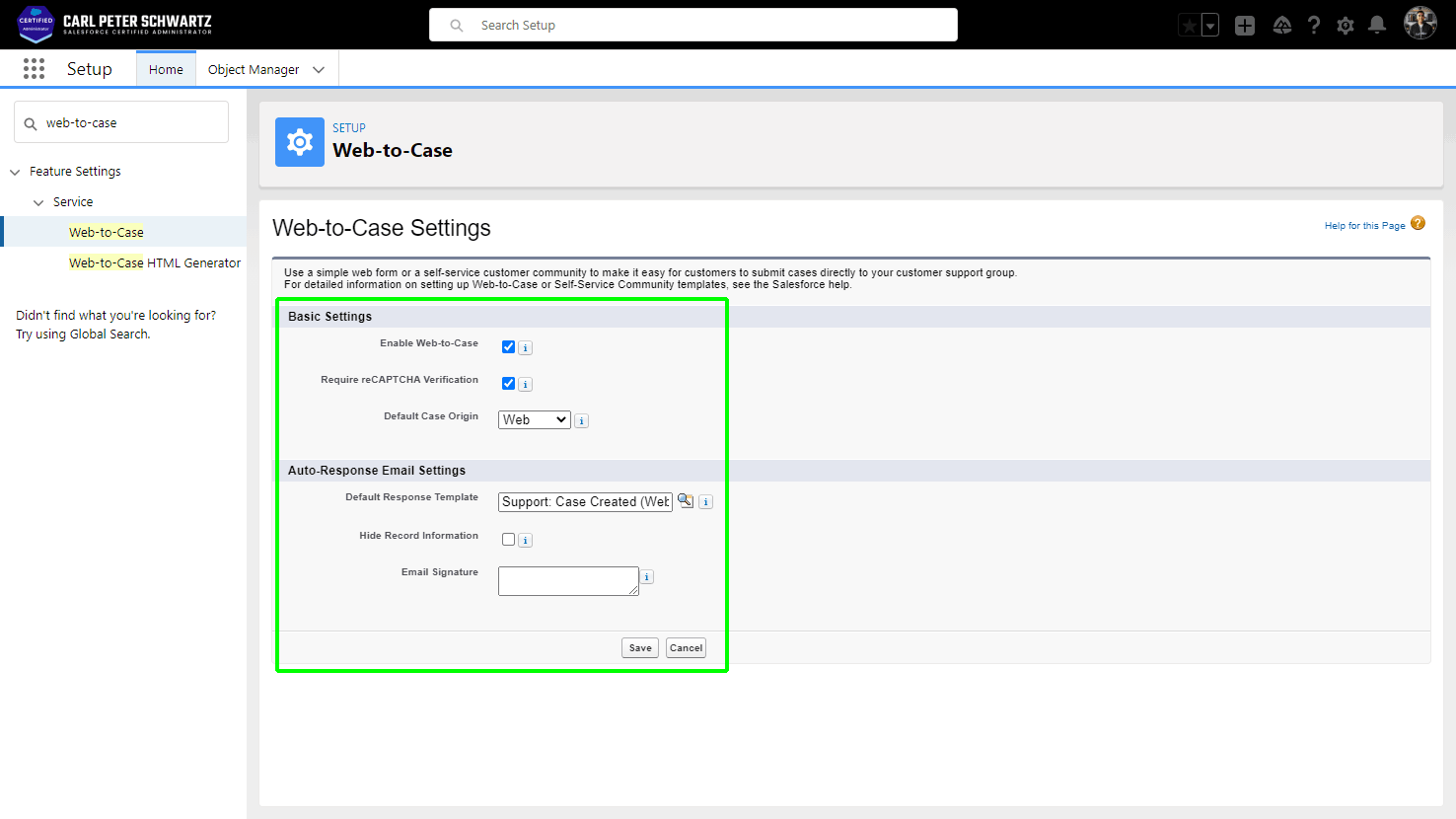Click info icon next to Require reCAPTCHA Verification
This screenshot has width=1456, height=819.
[x=526, y=384]
